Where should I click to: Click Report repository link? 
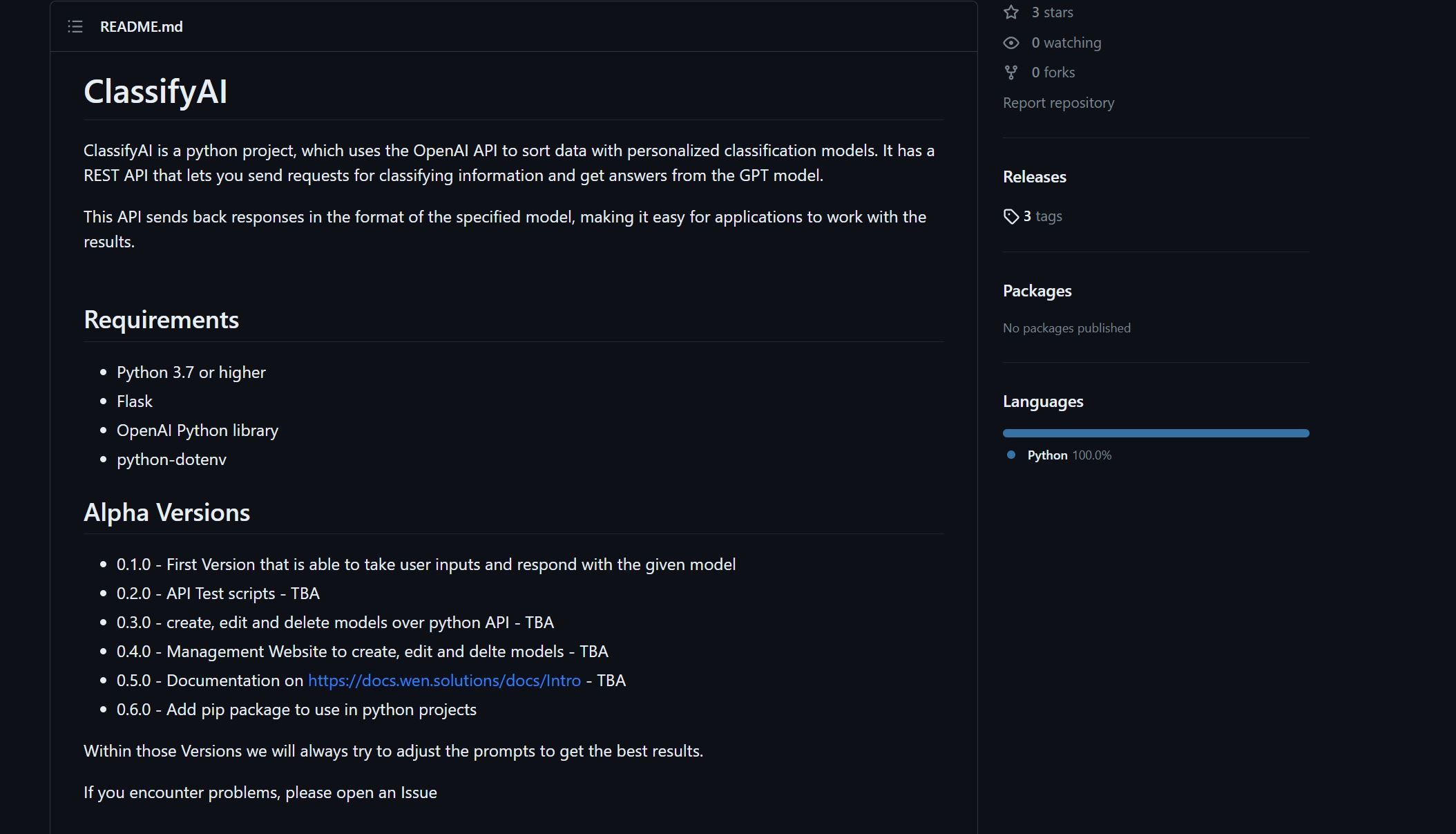(1058, 103)
